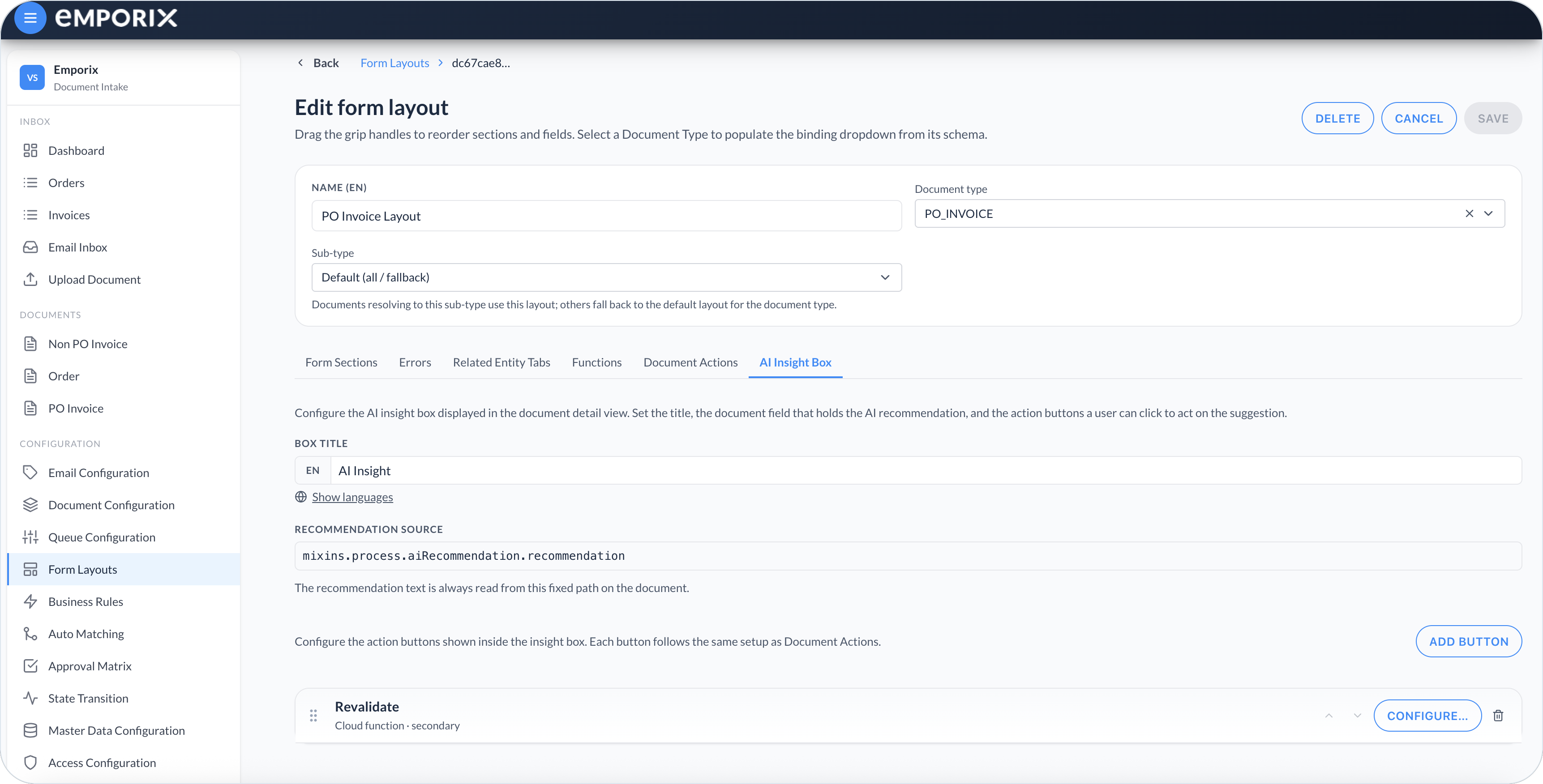Click the Box Title input field
The image size is (1543, 784).
coord(926,471)
